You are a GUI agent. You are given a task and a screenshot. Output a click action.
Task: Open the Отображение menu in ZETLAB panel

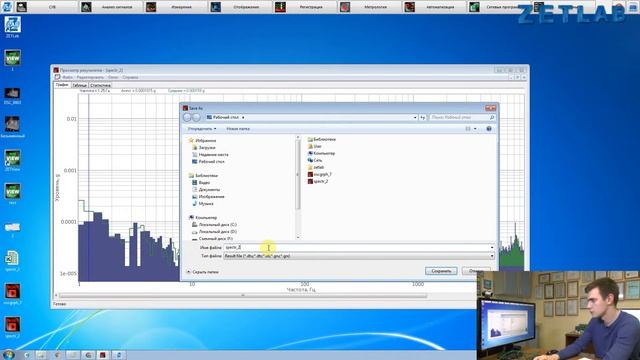[x=246, y=7]
